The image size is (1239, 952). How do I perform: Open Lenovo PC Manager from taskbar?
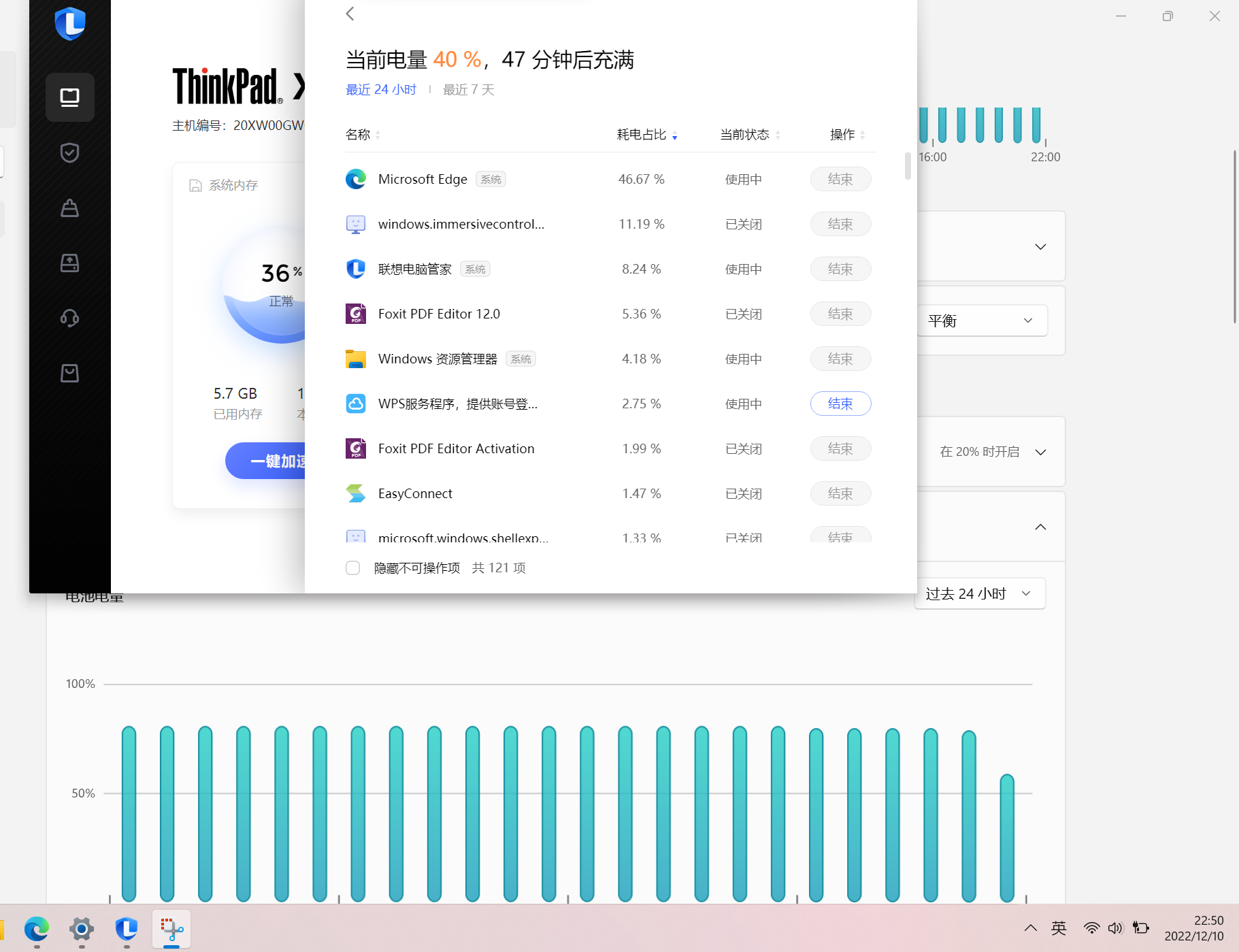tap(127, 929)
